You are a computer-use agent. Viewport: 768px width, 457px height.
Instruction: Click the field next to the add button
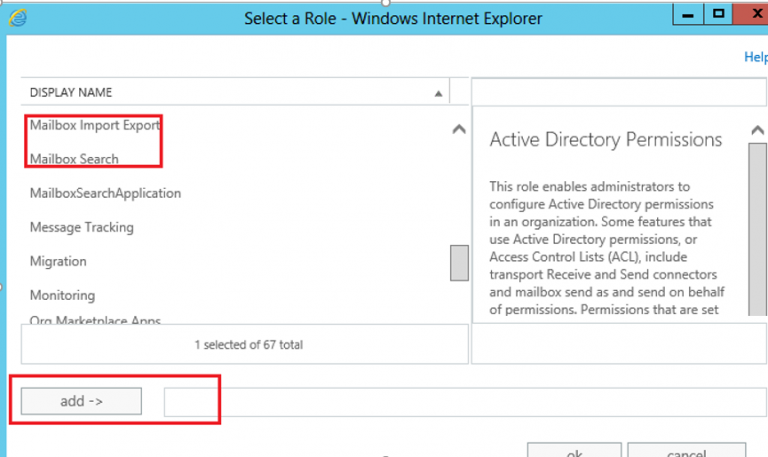coord(465,402)
